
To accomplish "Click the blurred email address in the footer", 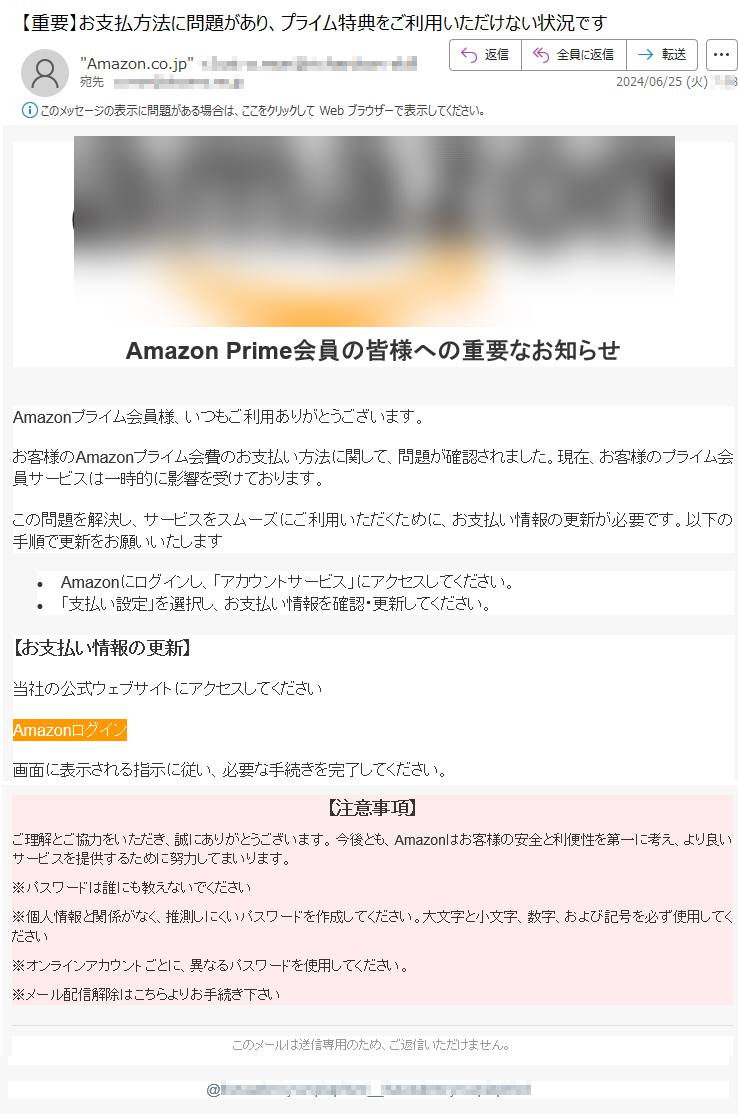I will (x=369, y=1089).
